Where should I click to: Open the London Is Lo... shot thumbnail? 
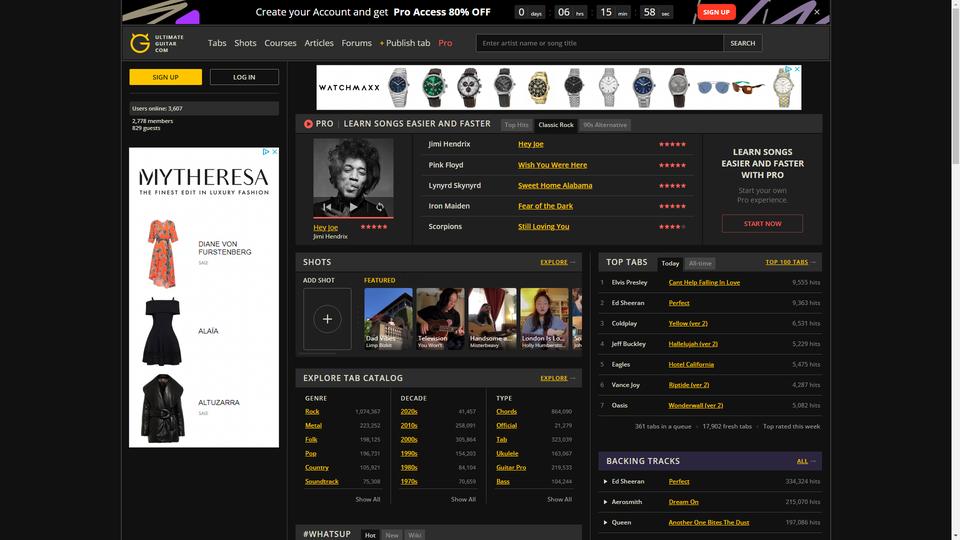click(544, 319)
